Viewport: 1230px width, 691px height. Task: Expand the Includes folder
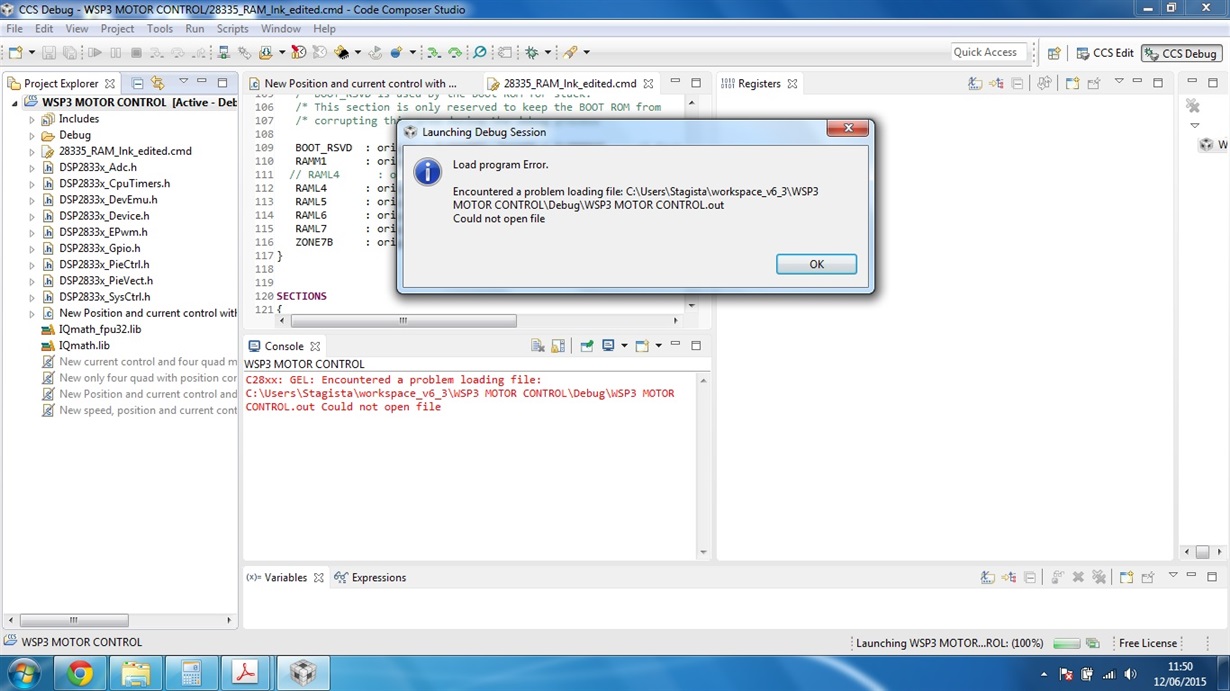point(32,119)
